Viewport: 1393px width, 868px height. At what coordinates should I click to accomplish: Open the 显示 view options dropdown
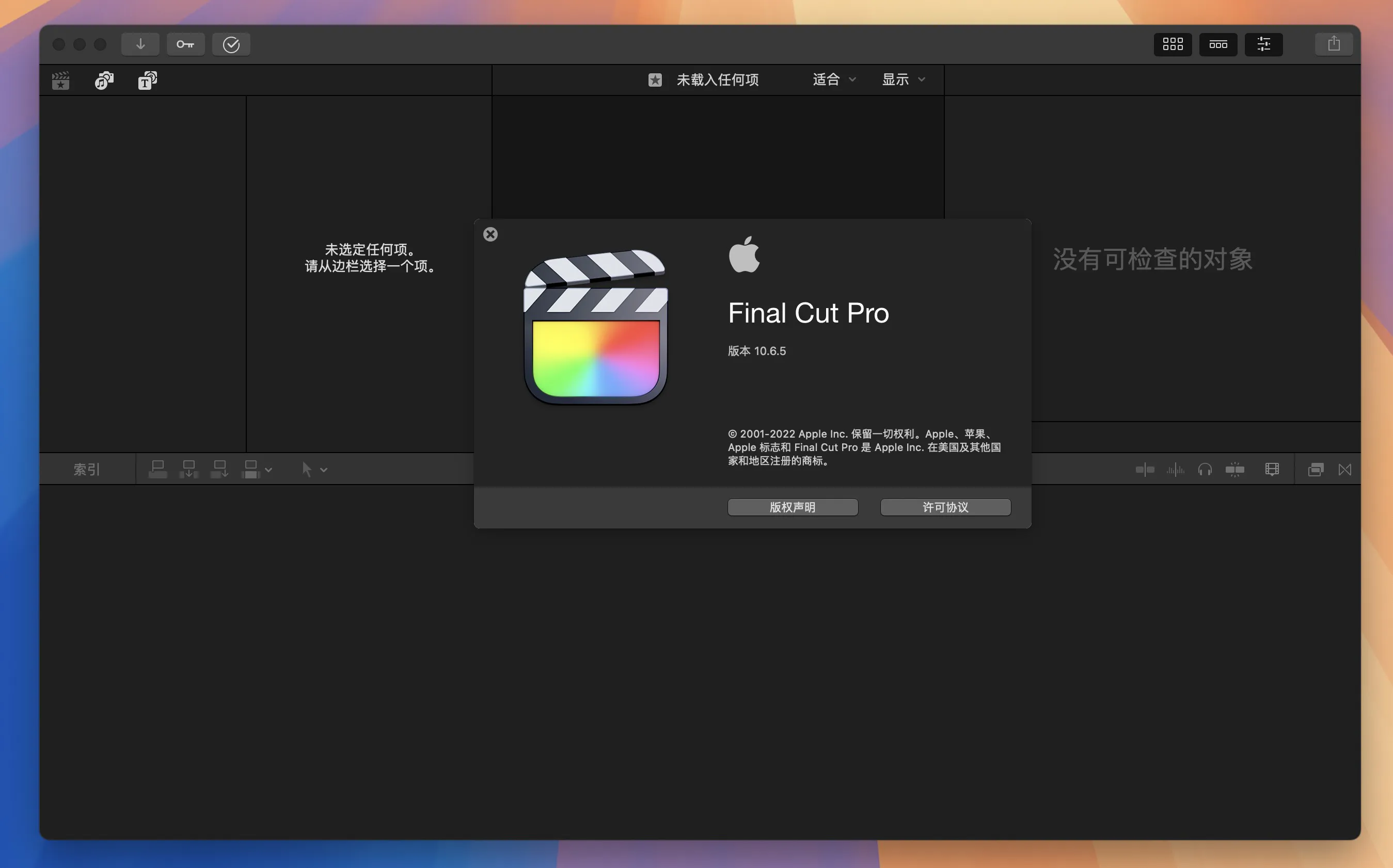[x=903, y=79]
